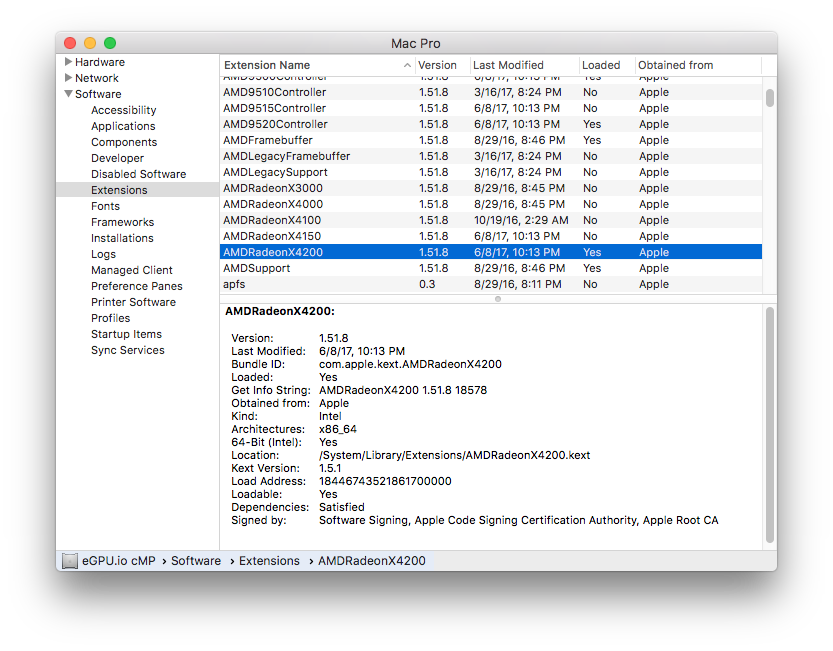Image resolution: width=833 pixels, height=651 pixels.
Task: Click the Extension Name sort arrow
Action: tap(407, 65)
